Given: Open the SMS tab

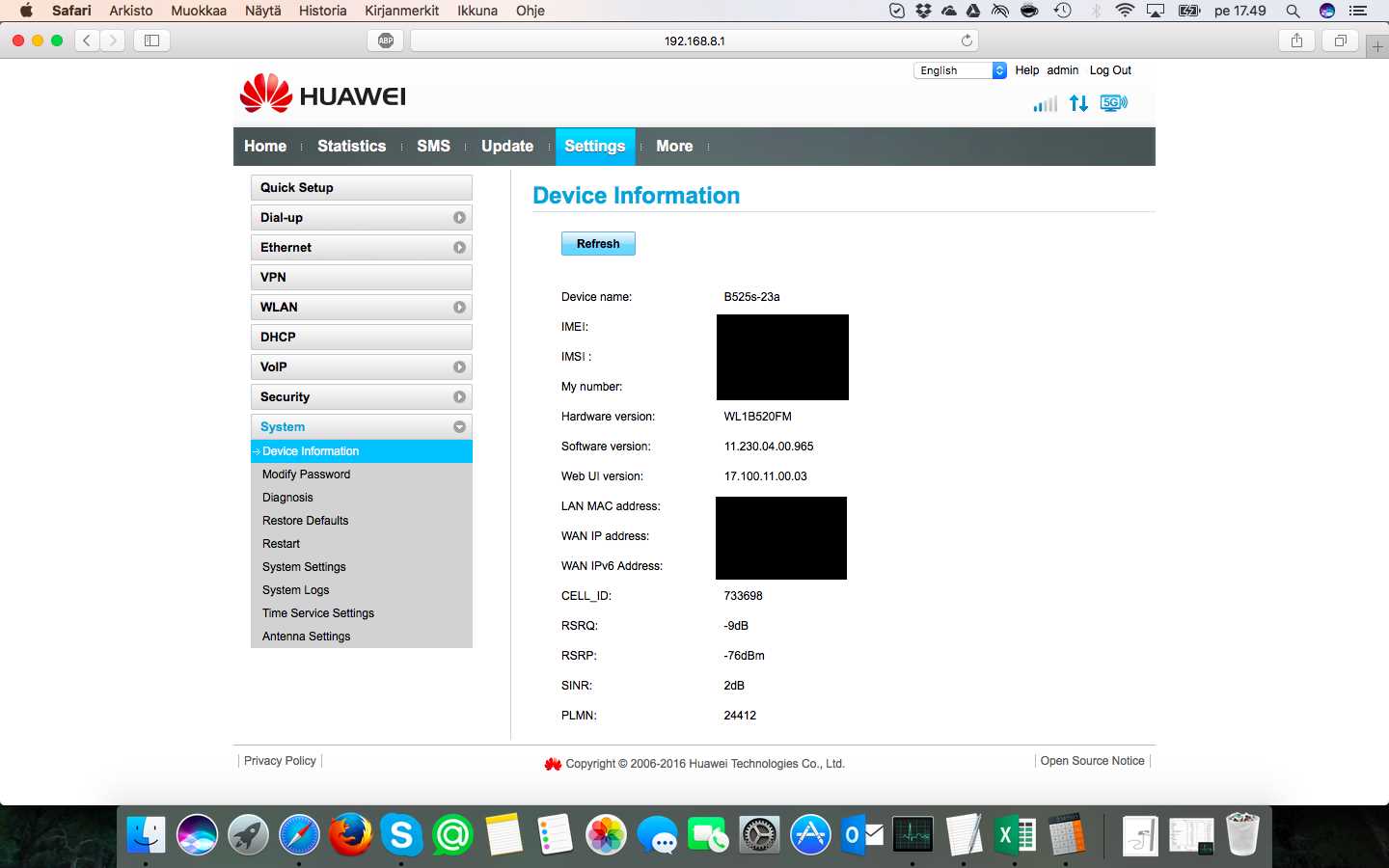Looking at the screenshot, I should [433, 147].
